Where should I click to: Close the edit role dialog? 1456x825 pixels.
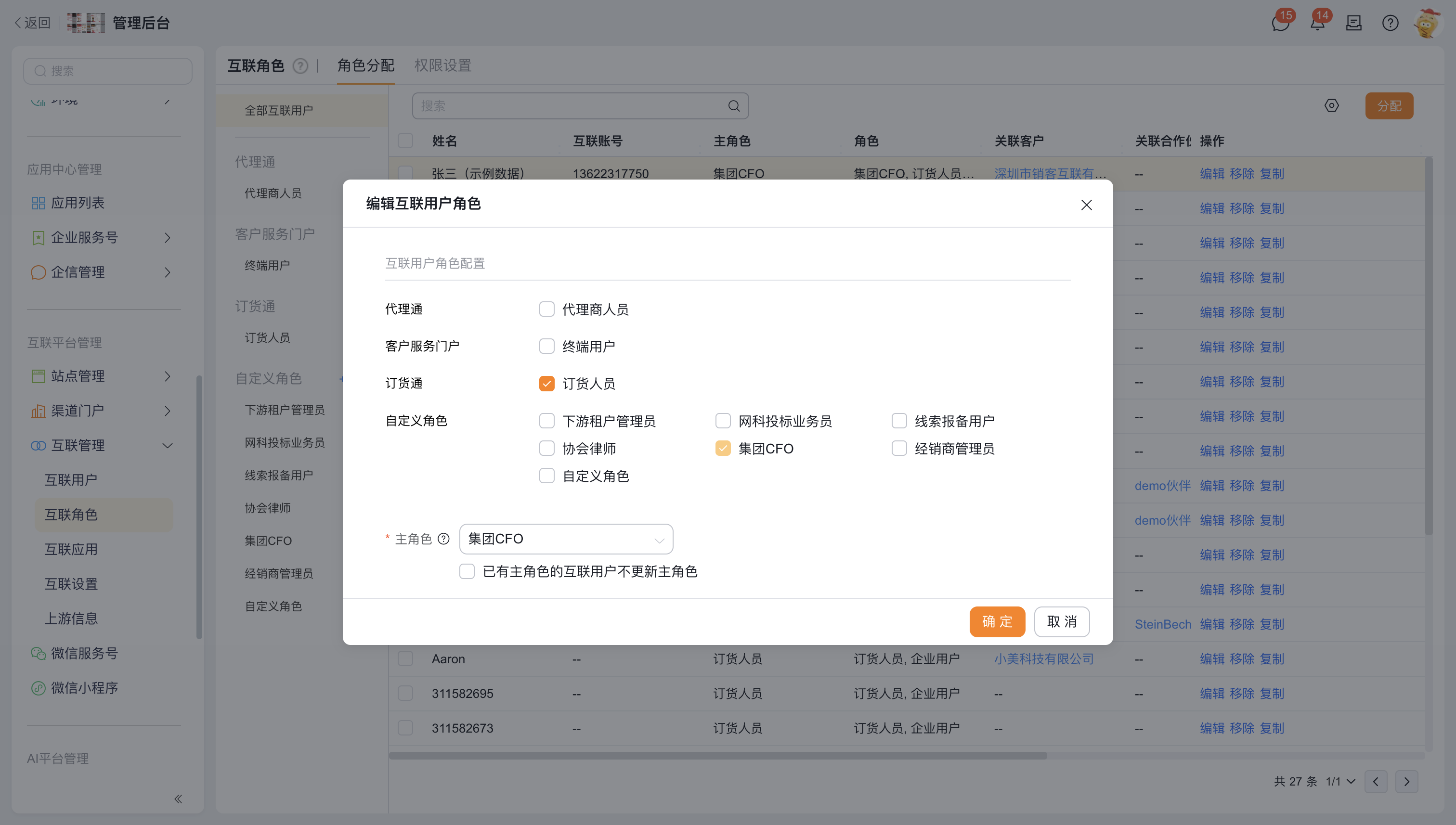(1086, 205)
